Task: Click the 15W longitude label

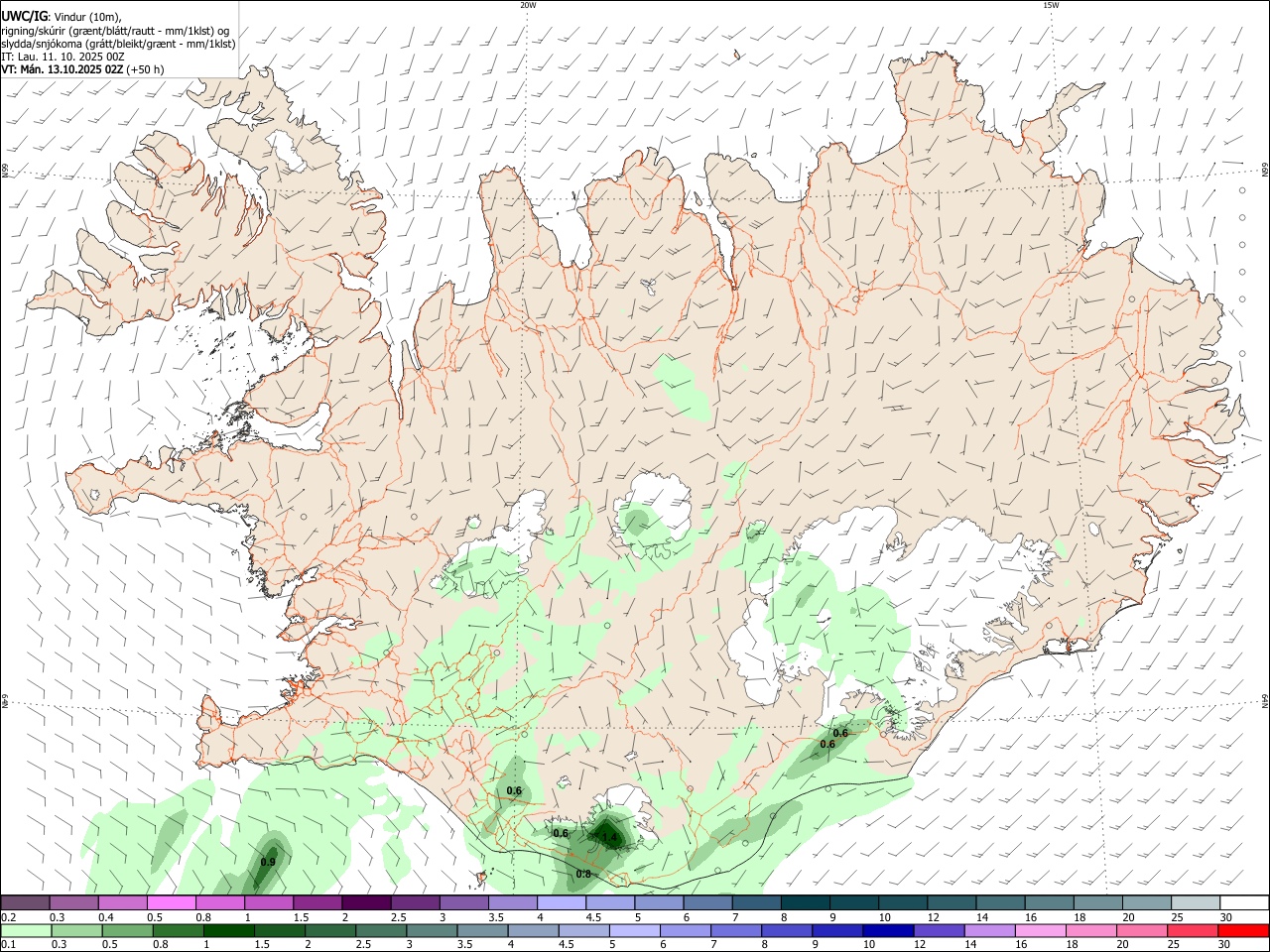Action: [x=1050, y=5]
